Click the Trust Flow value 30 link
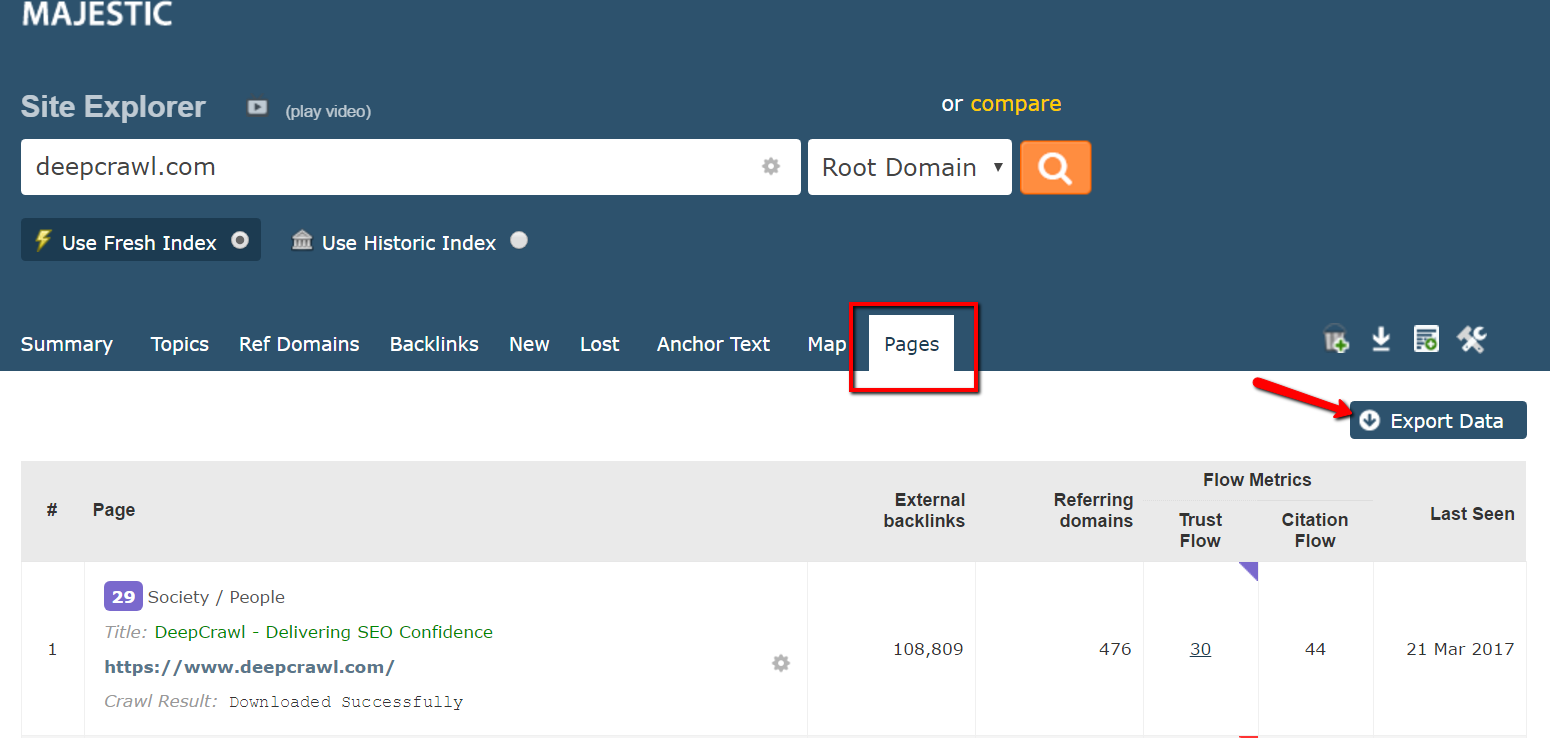 pos(1200,649)
